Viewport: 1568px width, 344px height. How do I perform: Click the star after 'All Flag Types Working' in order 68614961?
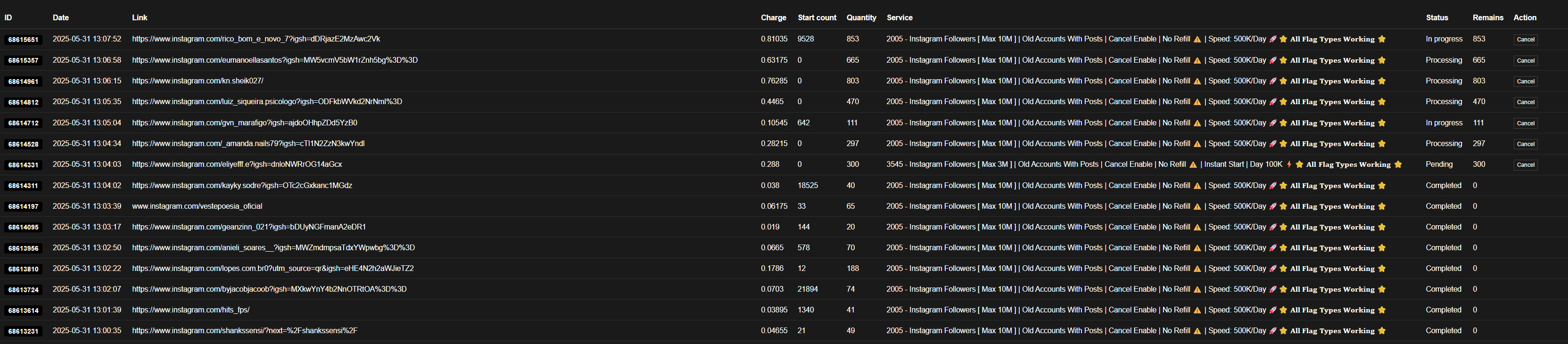coord(1382,81)
